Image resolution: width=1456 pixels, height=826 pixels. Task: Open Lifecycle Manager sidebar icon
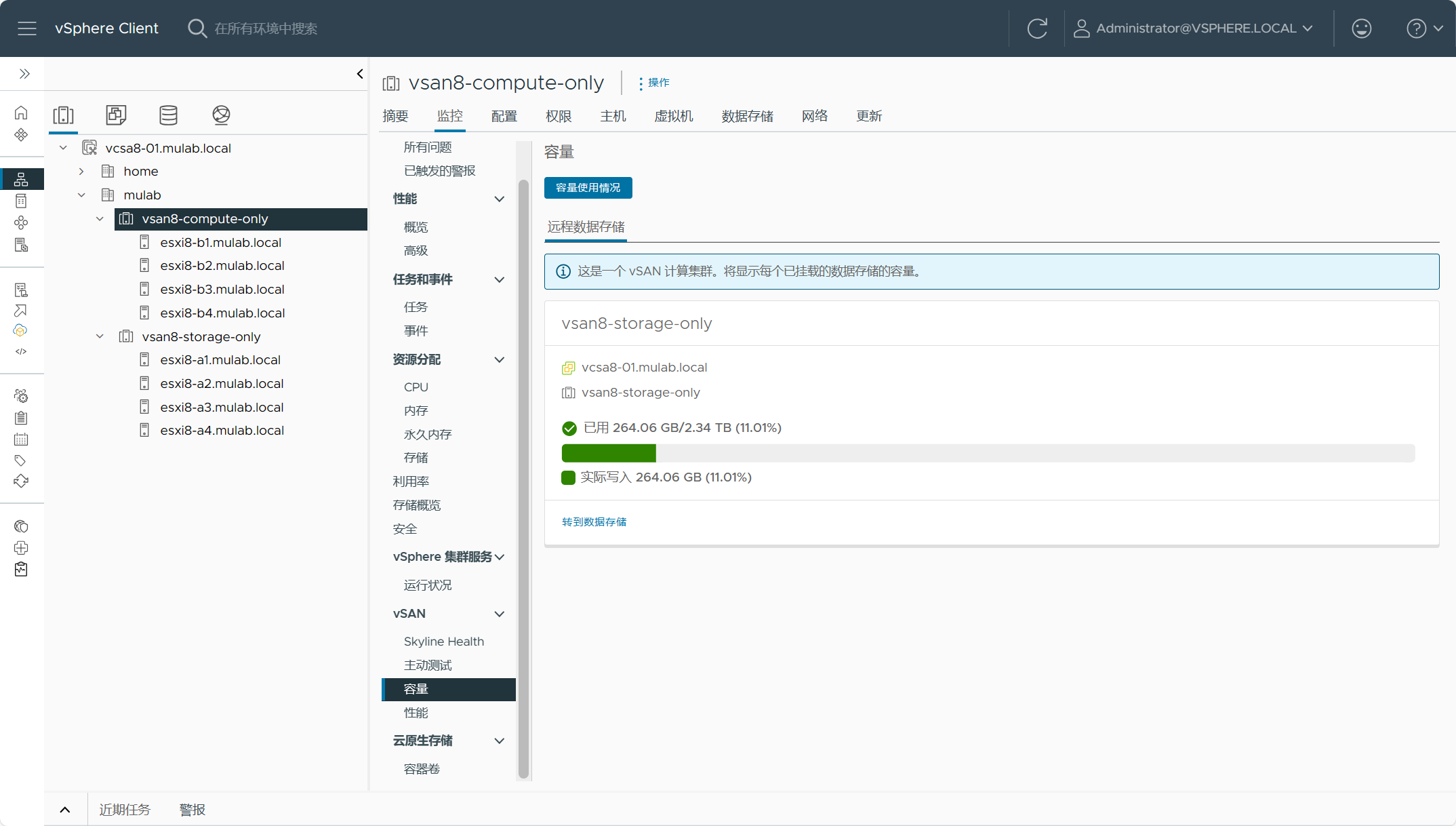[x=21, y=481]
